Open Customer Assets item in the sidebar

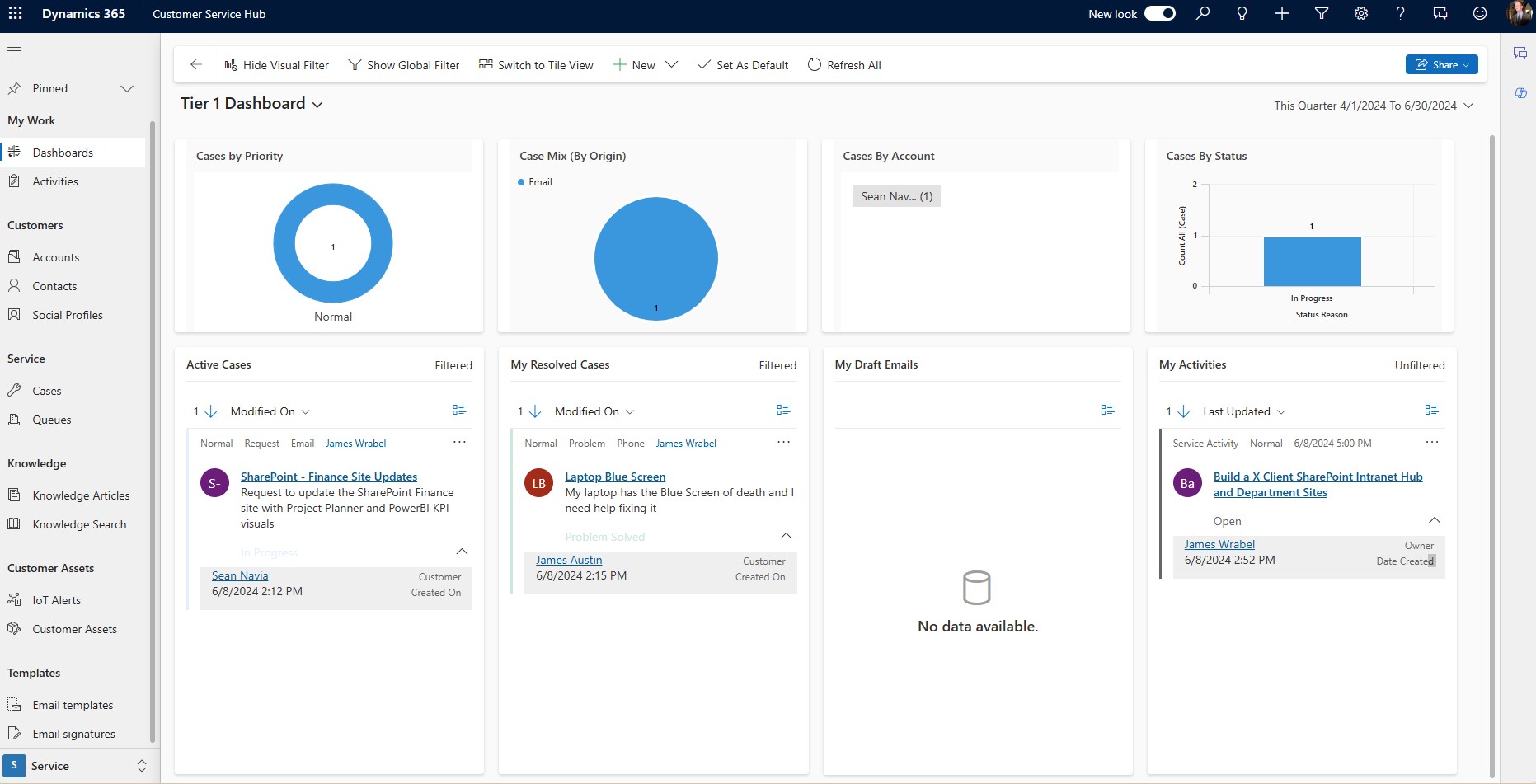pos(73,629)
